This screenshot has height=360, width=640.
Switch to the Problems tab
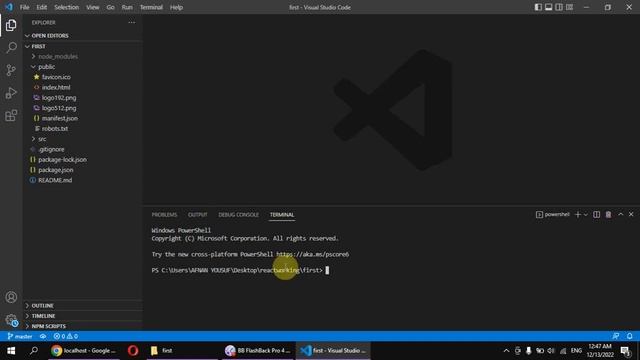click(x=164, y=215)
